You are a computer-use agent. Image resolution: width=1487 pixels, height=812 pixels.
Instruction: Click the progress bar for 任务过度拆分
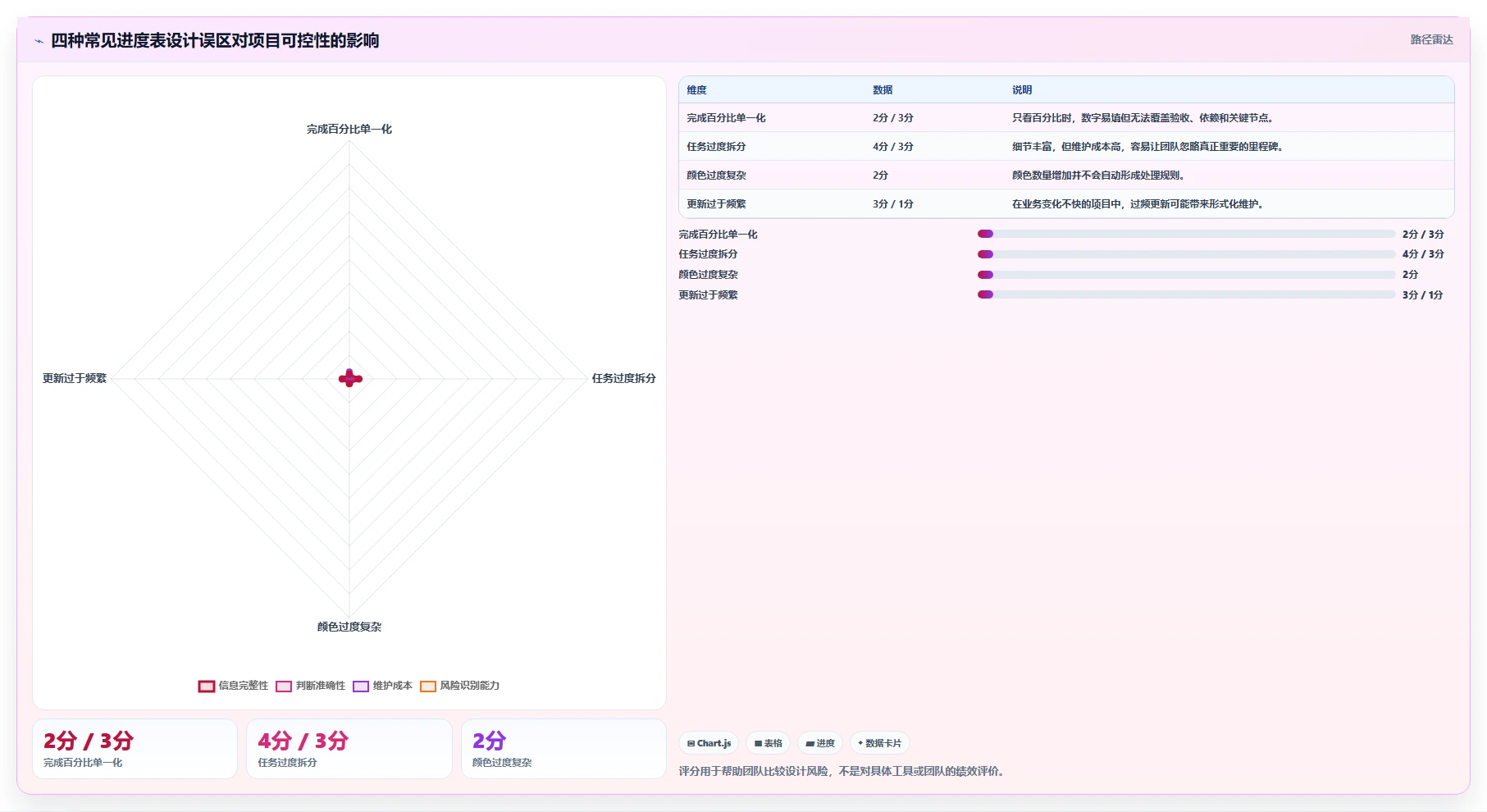pyautogui.click(x=1186, y=254)
